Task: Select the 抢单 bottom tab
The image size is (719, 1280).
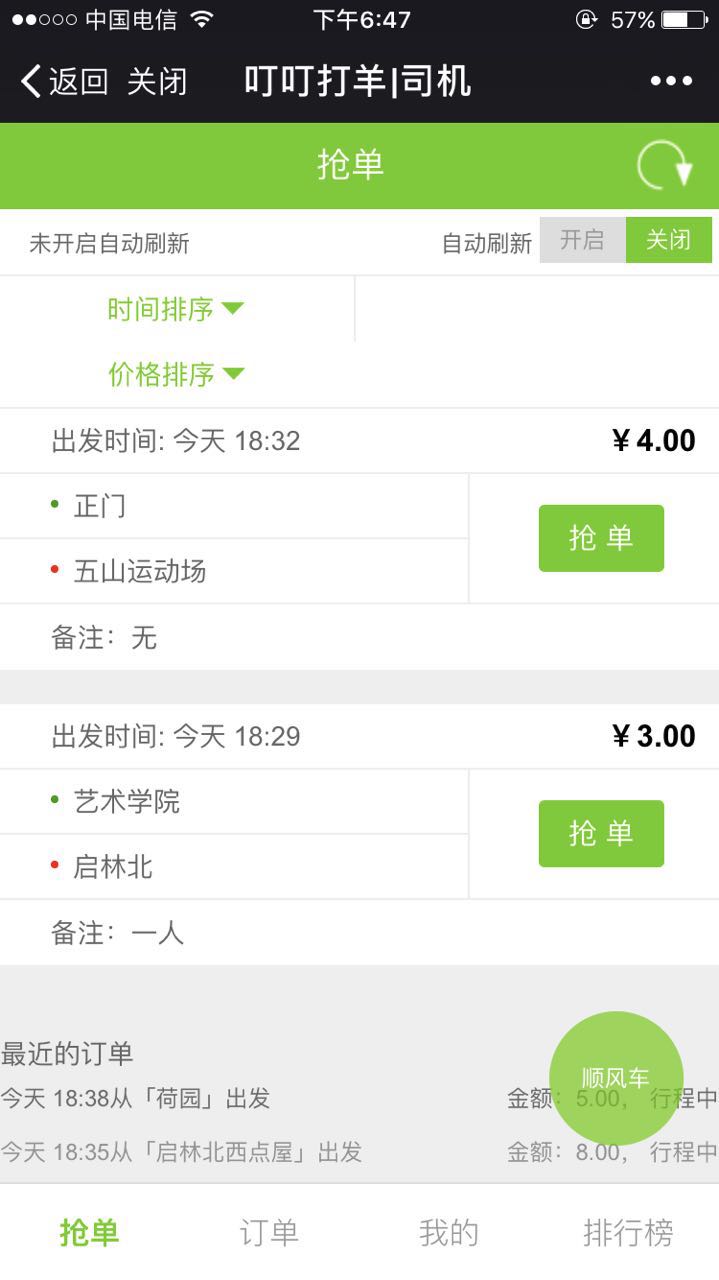Action: tap(89, 1232)
